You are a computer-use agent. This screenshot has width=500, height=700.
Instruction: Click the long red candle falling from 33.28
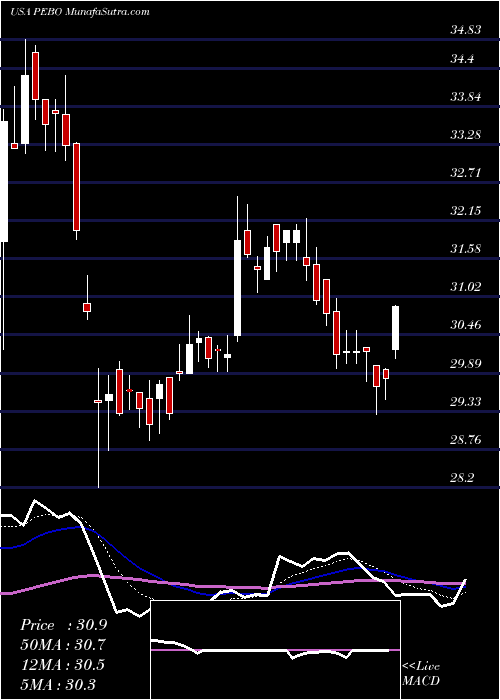pyautogui.click(x=77, y=187)
